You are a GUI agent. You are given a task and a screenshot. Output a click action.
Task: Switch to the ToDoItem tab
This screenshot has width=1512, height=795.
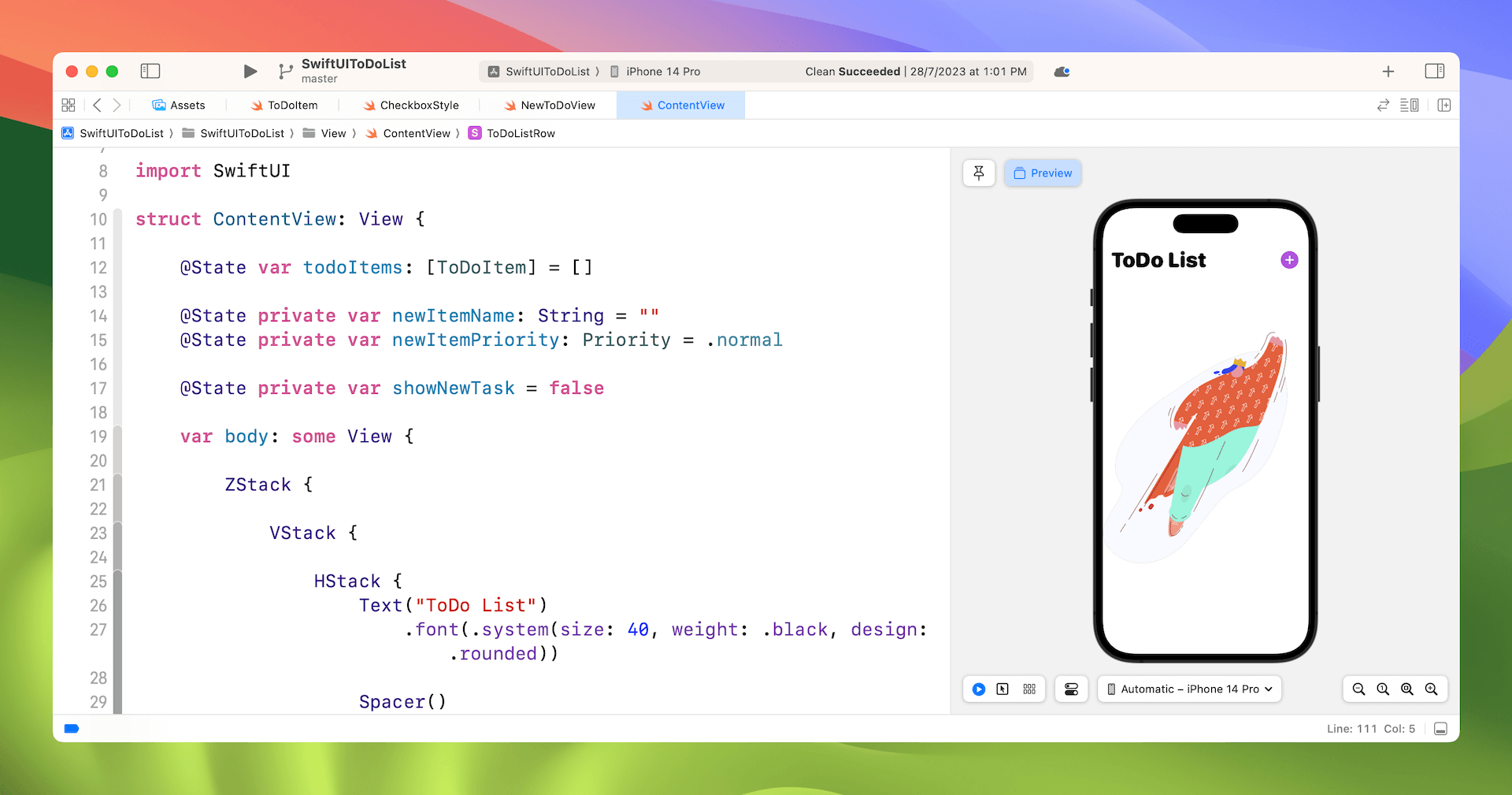pos(284,105)
